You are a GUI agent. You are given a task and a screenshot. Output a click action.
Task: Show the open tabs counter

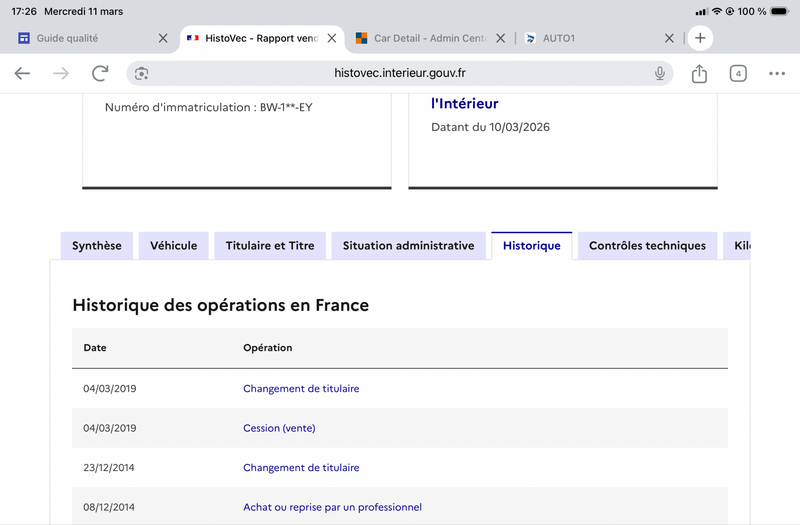click(x=738, y=73)
